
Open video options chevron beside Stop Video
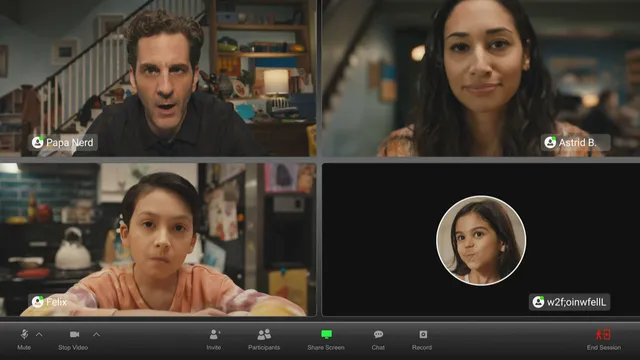(96, 335)
